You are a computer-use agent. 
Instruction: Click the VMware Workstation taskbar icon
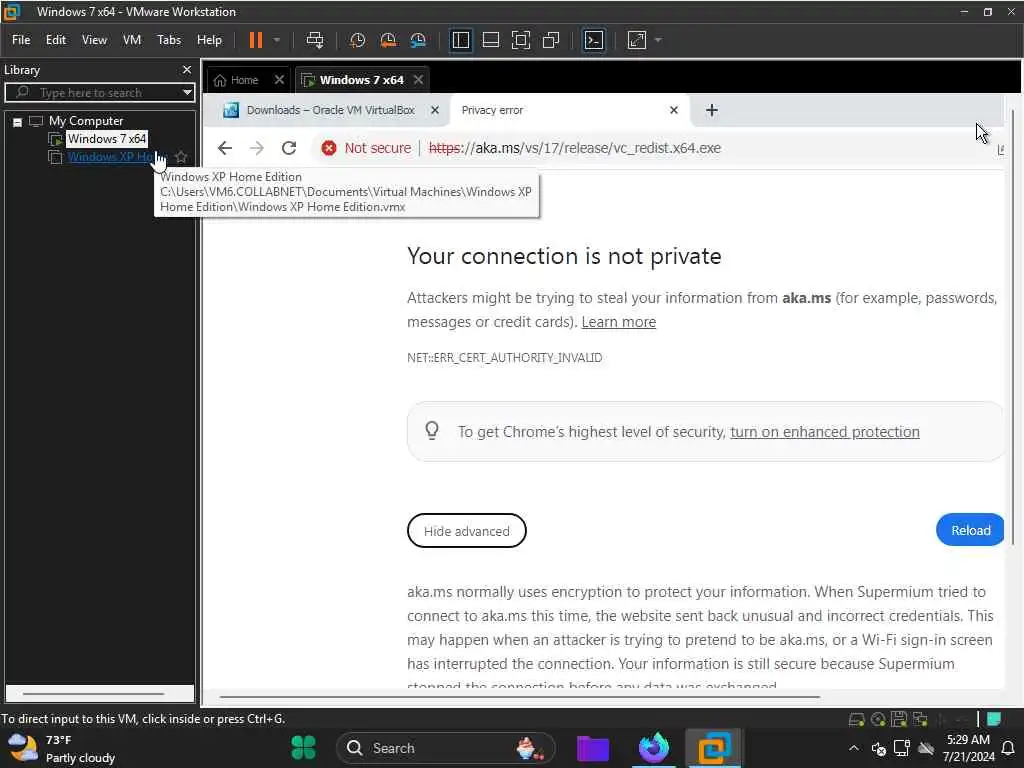[713, 748]
